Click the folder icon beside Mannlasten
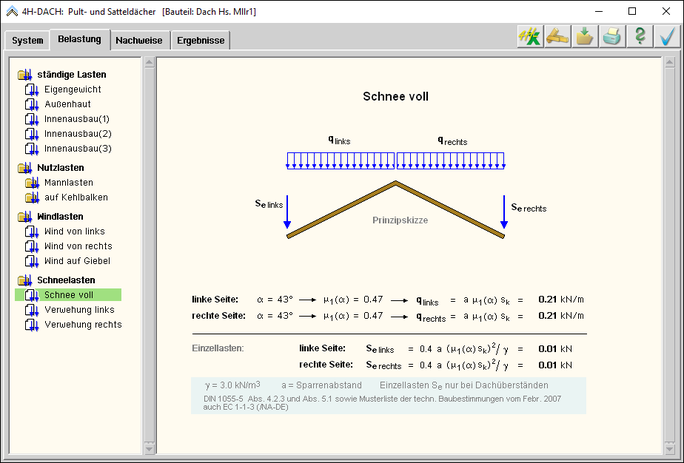684x463 pixels. pyautogui.click(x=31, y=183)
